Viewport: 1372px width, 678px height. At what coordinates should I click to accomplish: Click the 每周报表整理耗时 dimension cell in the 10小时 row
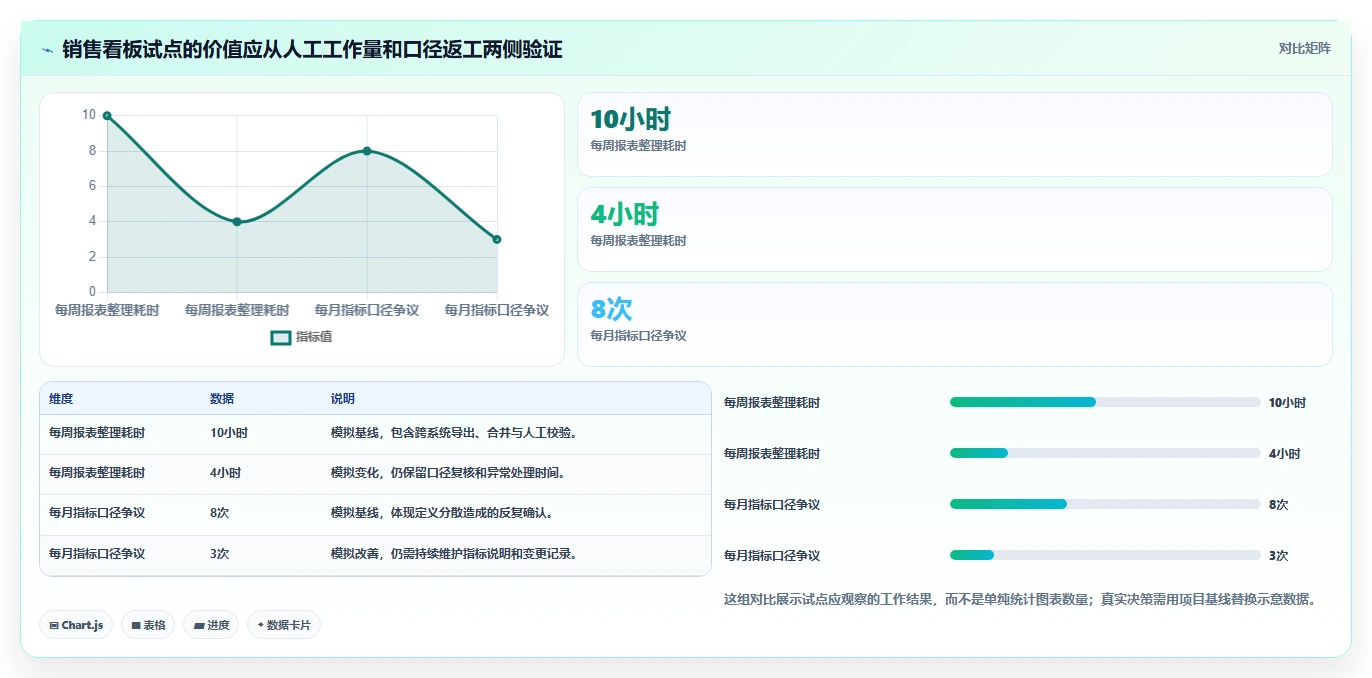point(97,433)
